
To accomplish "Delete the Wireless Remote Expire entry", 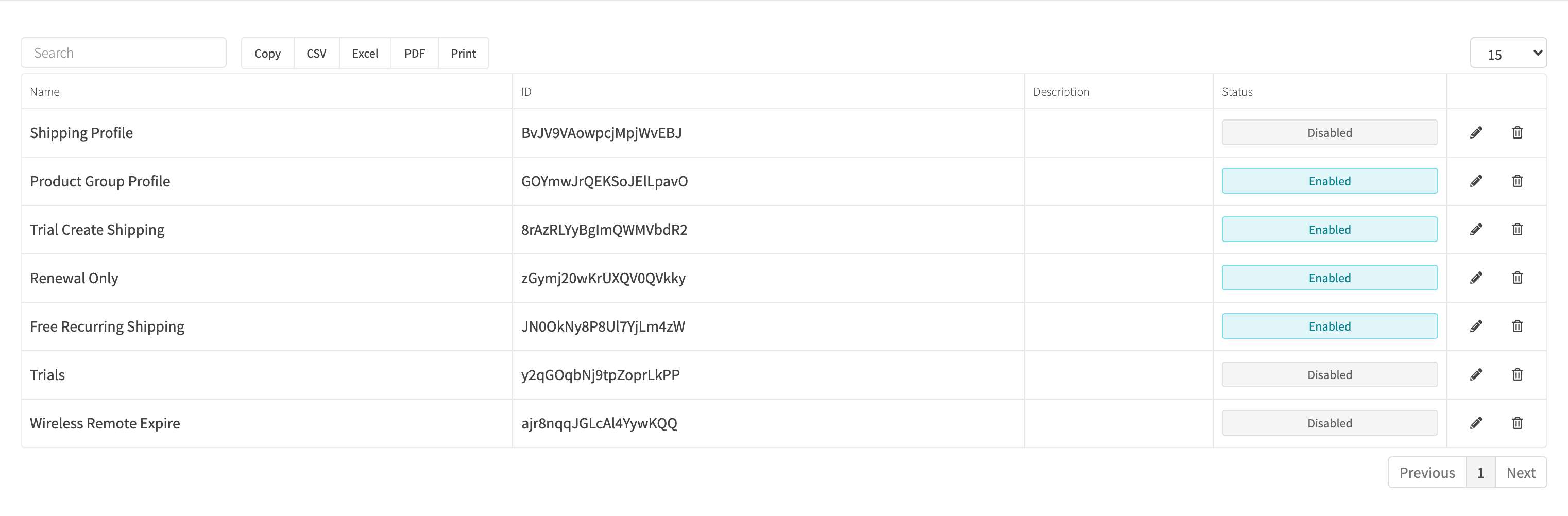I will [x=1517, y=423].
